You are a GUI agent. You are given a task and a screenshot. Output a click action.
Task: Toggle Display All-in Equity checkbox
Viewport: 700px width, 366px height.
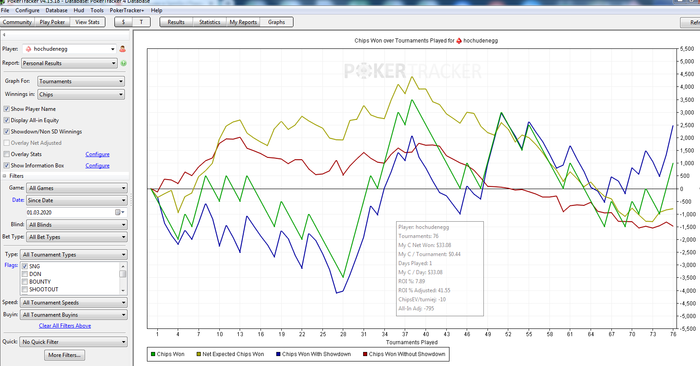(6, 120)
